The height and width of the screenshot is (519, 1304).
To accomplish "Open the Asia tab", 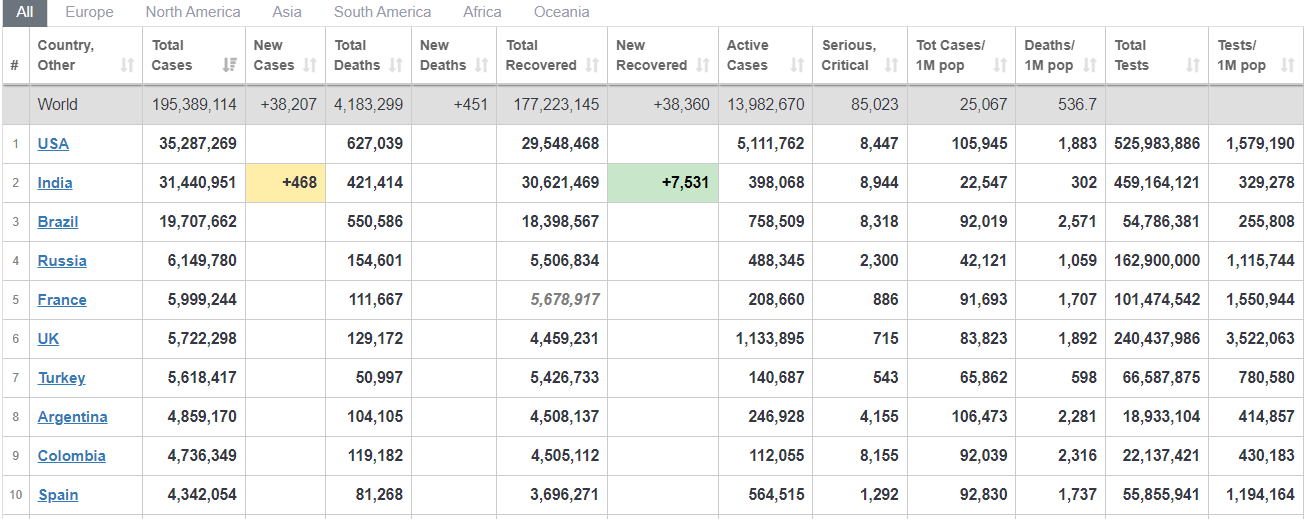I will click(287, 12).
